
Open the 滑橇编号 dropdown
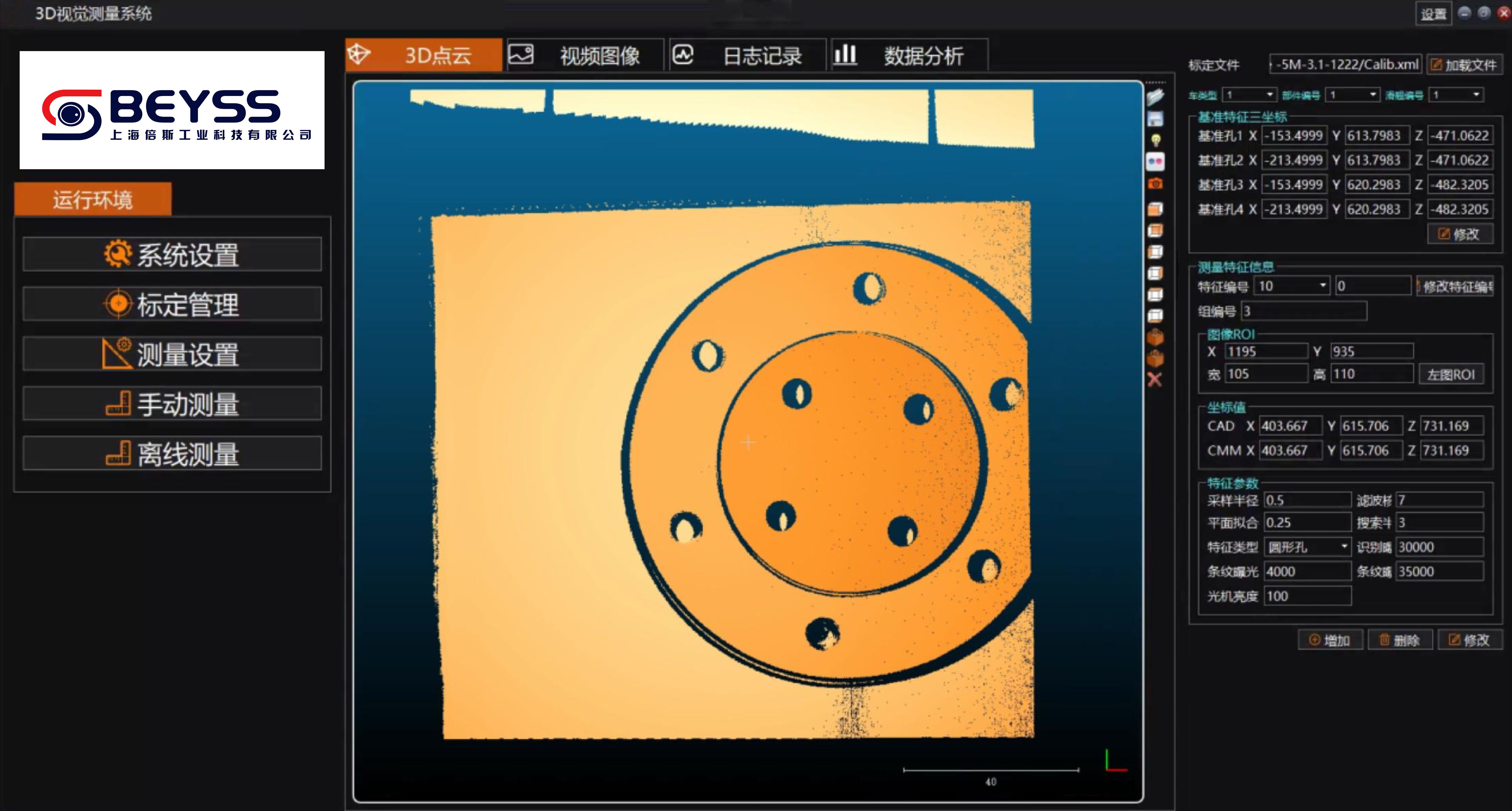[x=1456, y=95]
